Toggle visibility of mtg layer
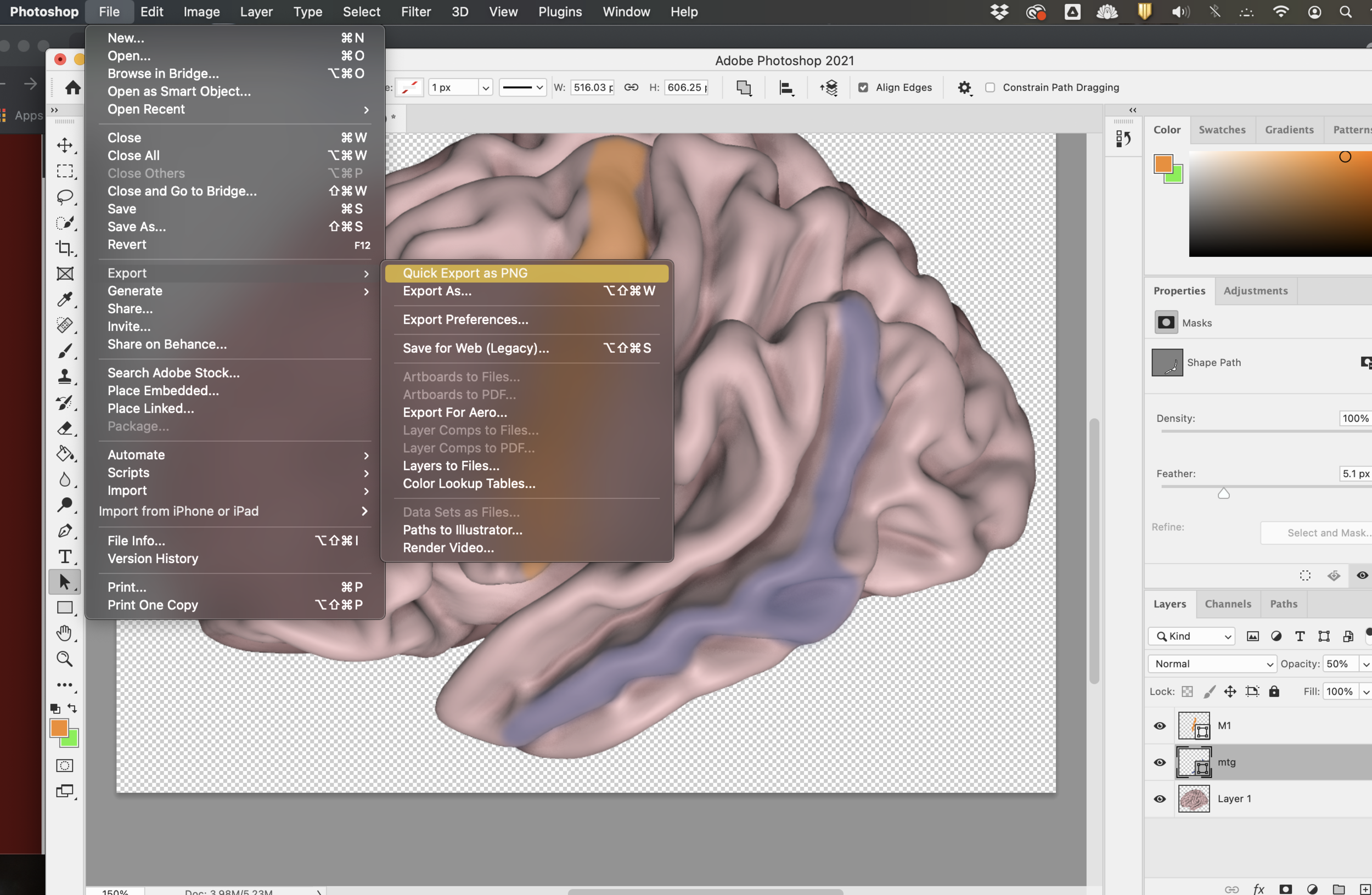The width and height of the screenshot is (1372, 895). [x=1160, y=762]
